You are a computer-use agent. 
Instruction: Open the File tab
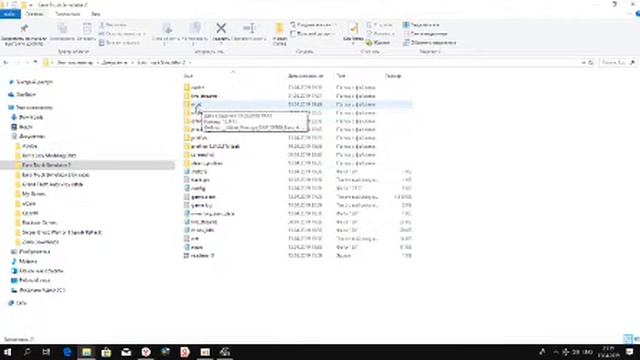pos(10,14)
